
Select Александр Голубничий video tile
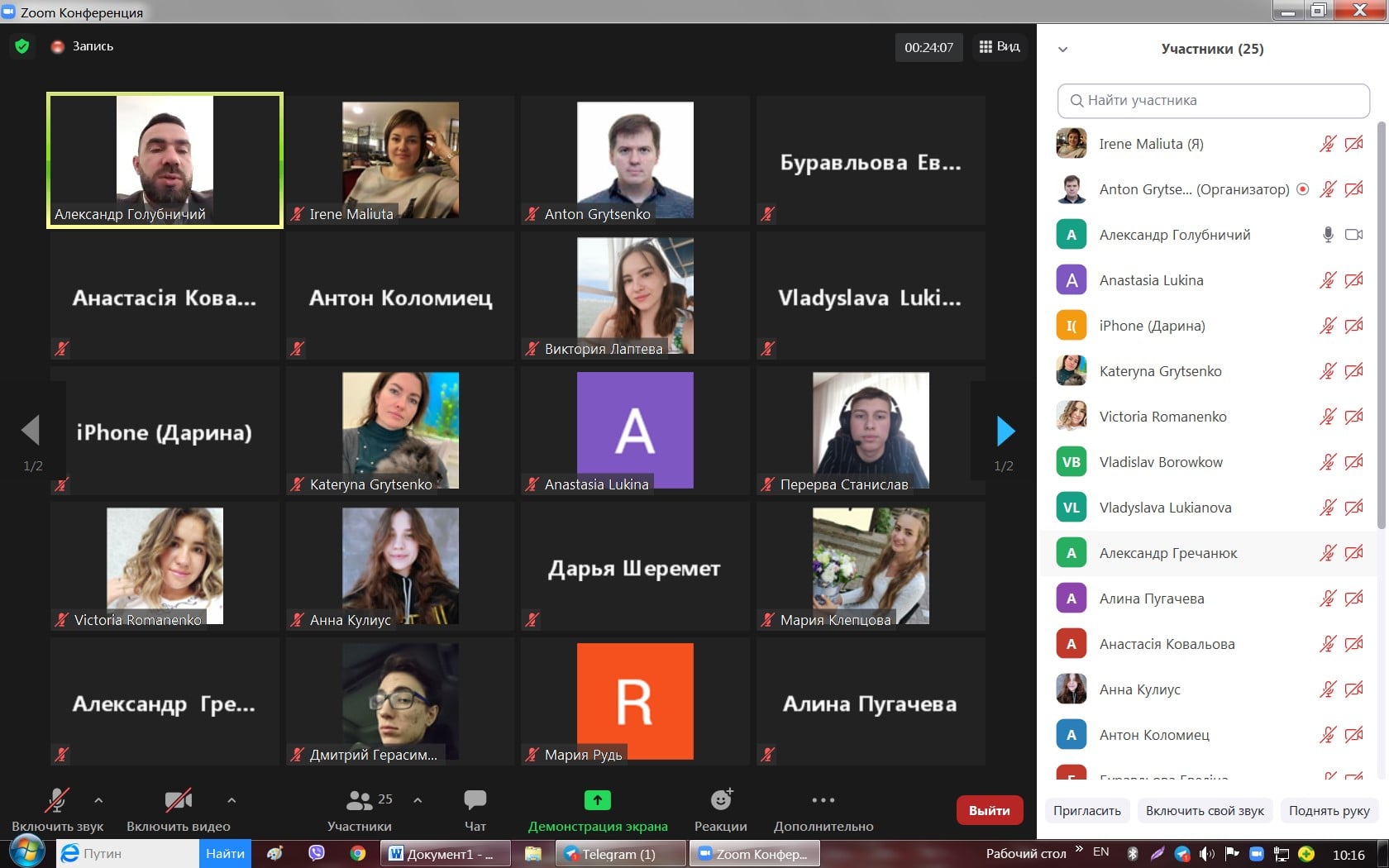pos(165,160)
